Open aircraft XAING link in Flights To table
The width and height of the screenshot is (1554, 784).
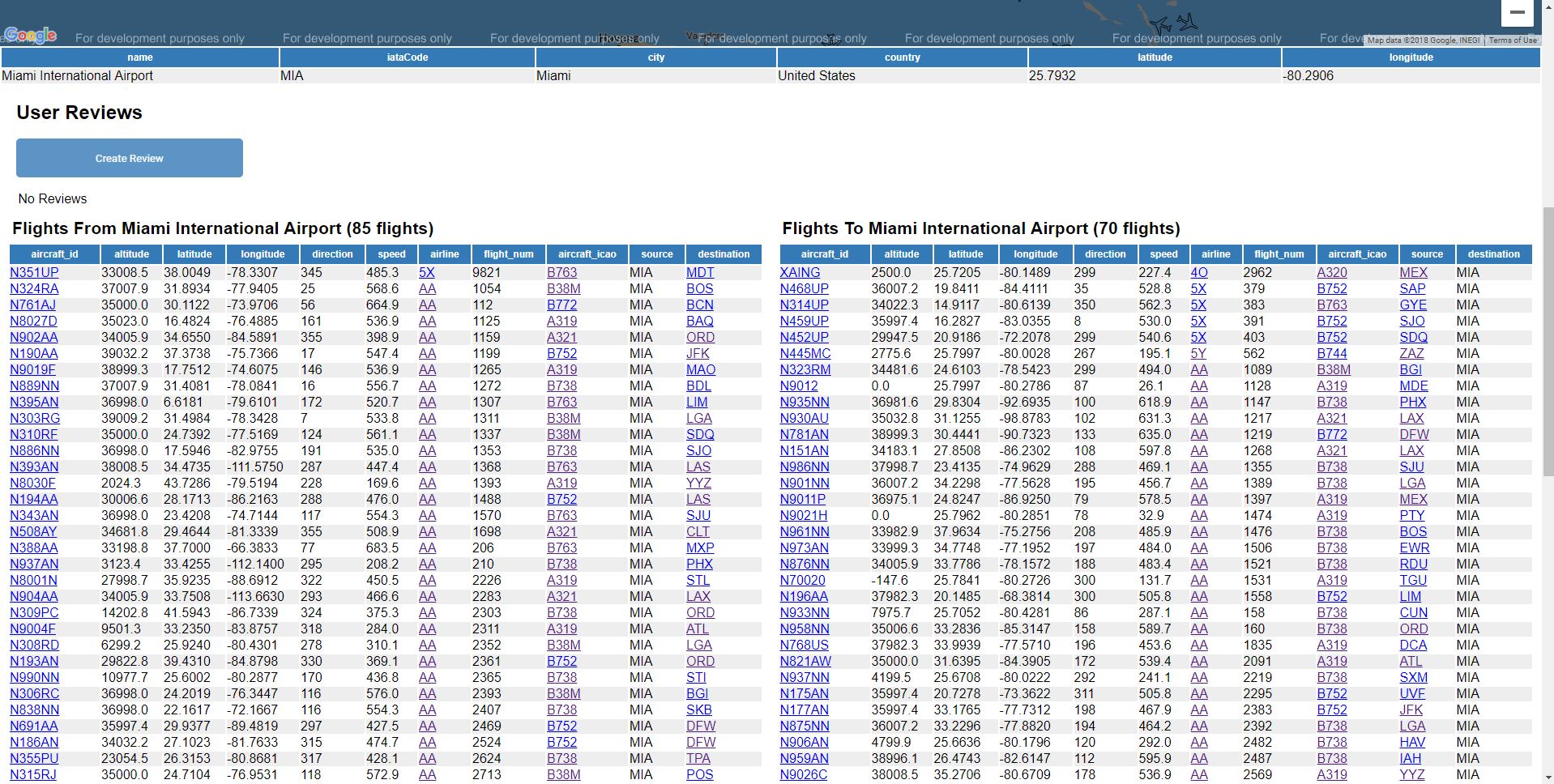[800, 273]
